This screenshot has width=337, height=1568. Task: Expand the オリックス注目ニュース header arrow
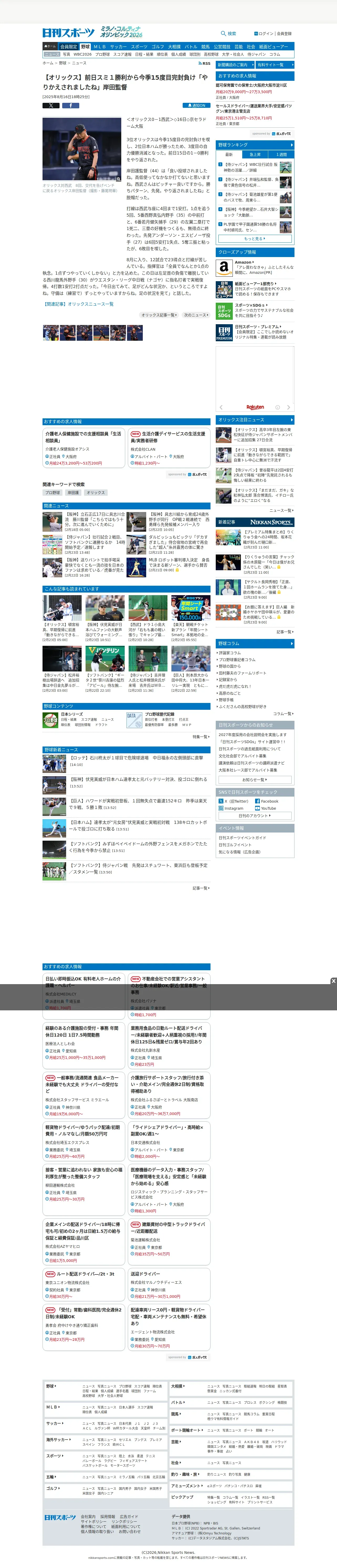[x=291, y=419]
